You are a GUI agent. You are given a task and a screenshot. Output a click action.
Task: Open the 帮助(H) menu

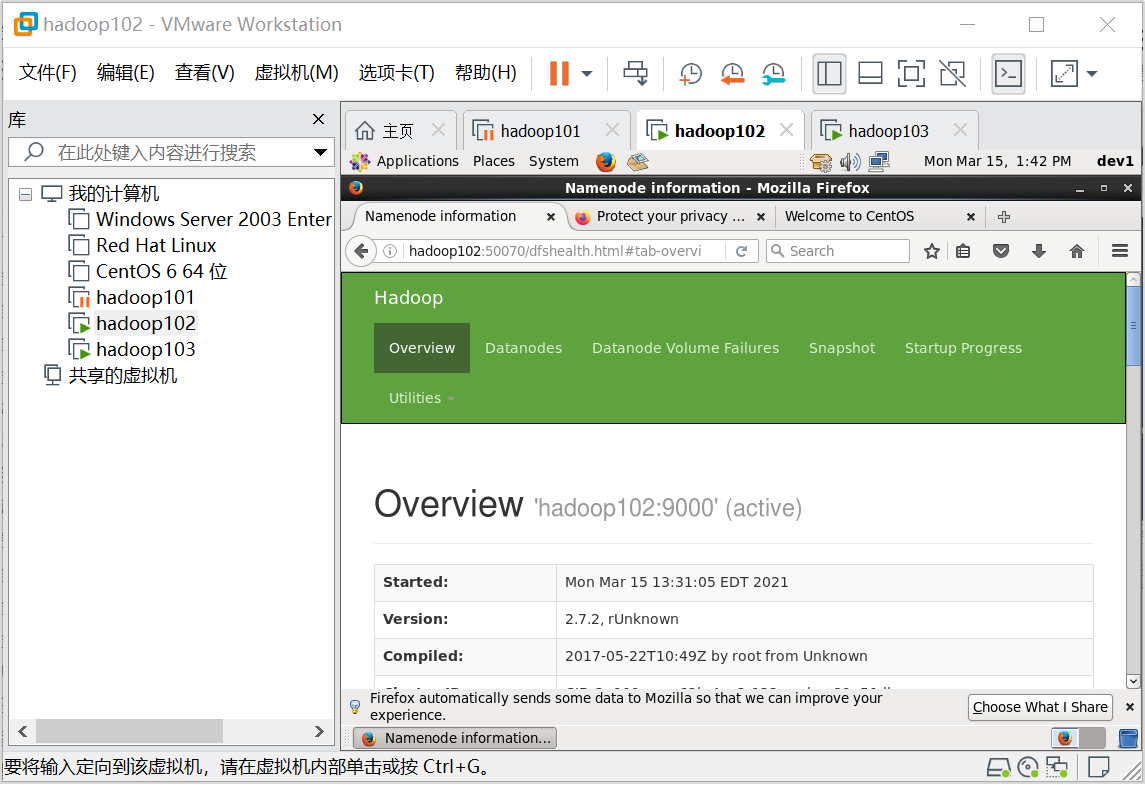click(486, 72)
